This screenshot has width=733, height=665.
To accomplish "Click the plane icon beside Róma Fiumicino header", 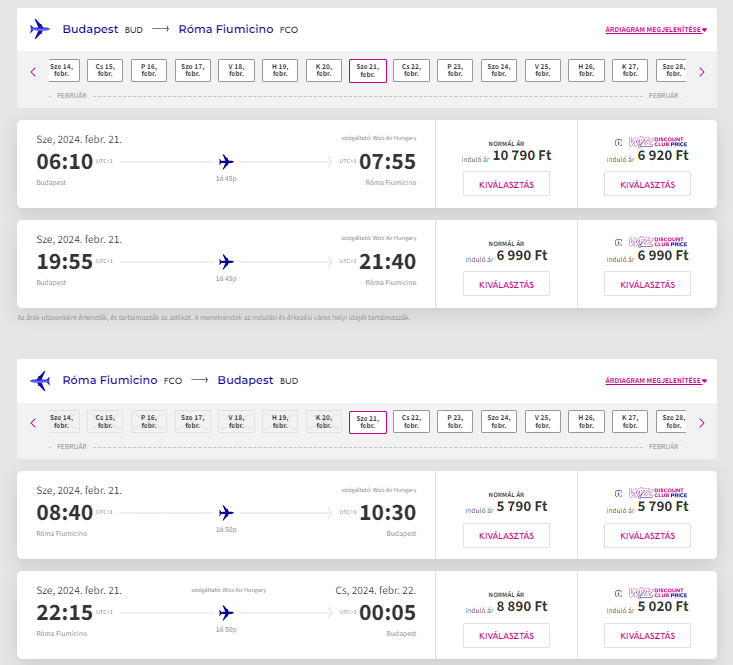I will point(40,380).
